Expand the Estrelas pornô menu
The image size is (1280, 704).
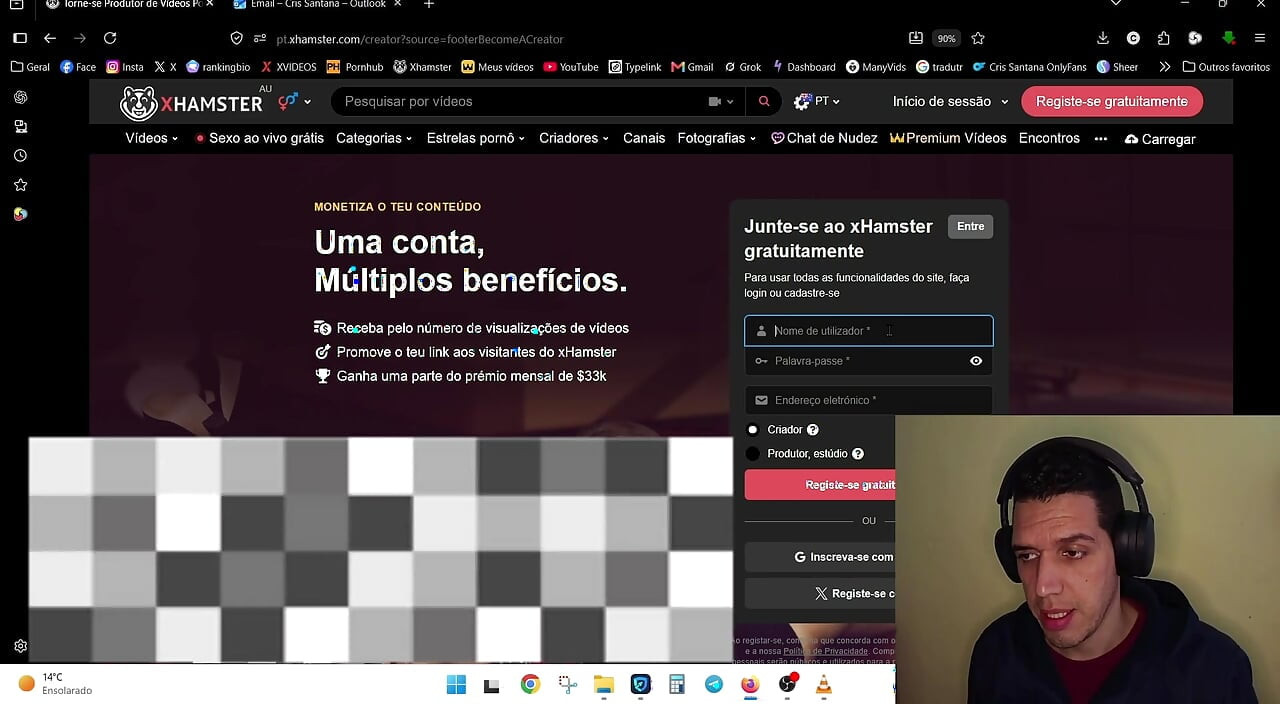(475, 138)
